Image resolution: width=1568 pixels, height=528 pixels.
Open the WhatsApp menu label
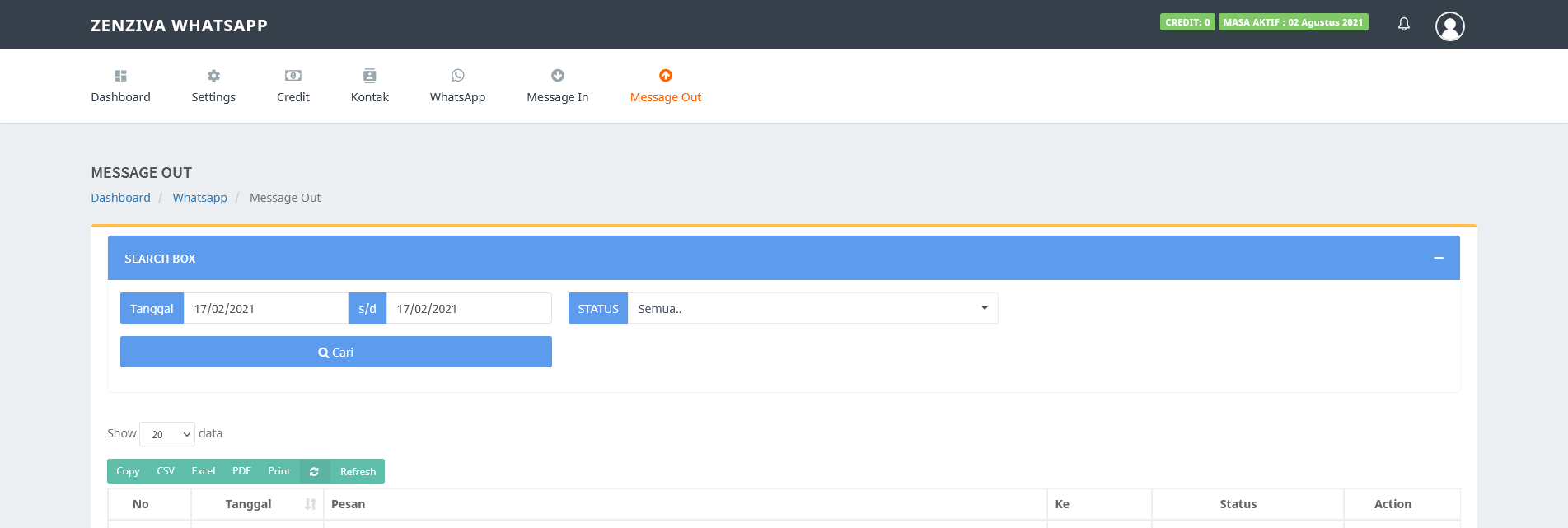[x=458, y=97]
